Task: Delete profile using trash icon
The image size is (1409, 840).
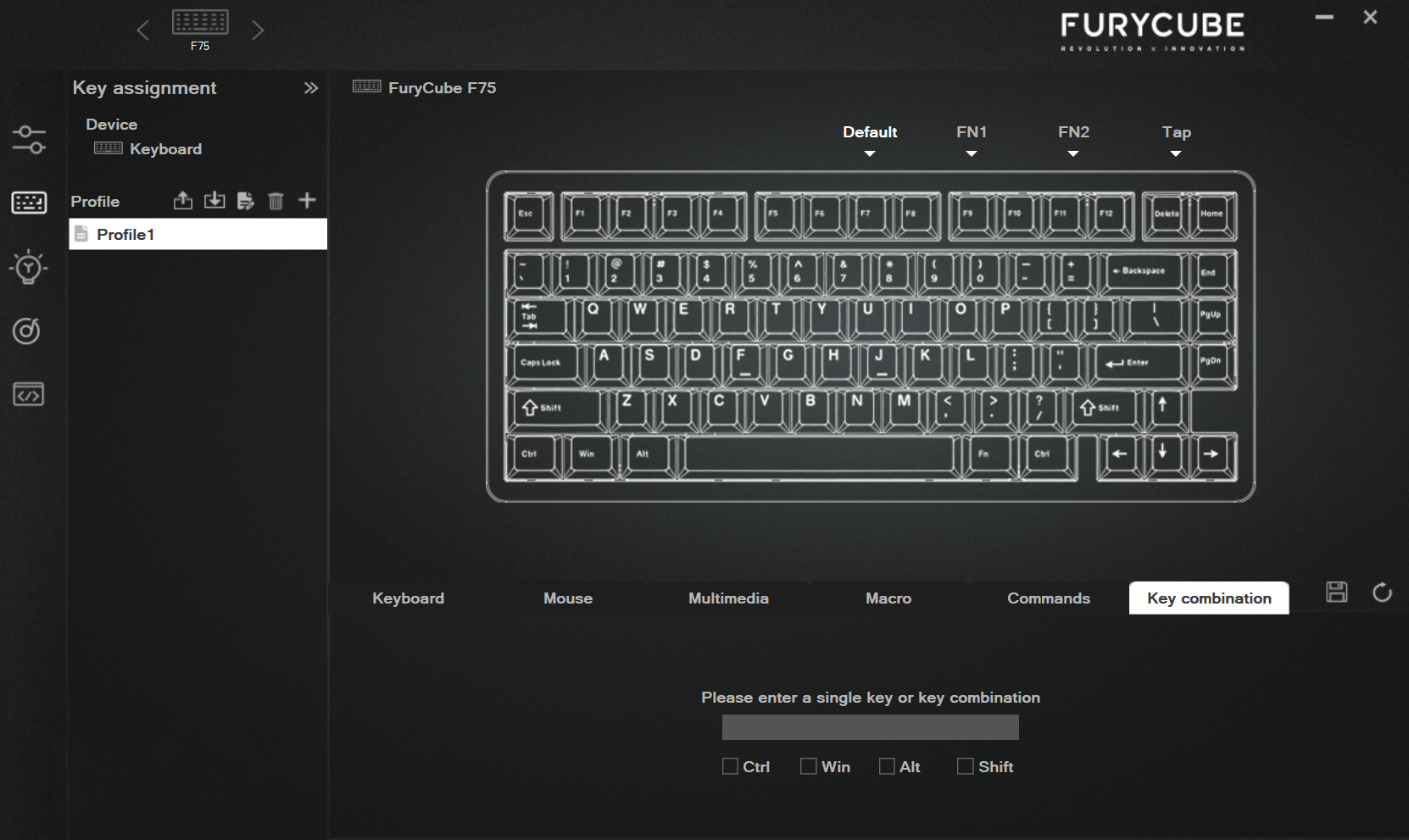Action: (x=276, y=201)
